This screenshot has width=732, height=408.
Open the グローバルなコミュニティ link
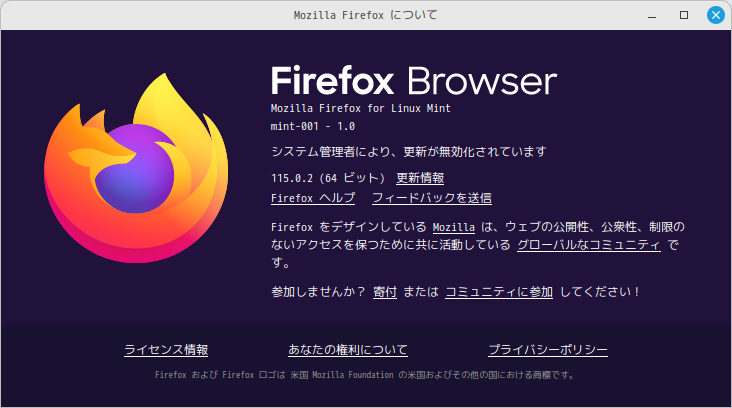tap(589, 245)
